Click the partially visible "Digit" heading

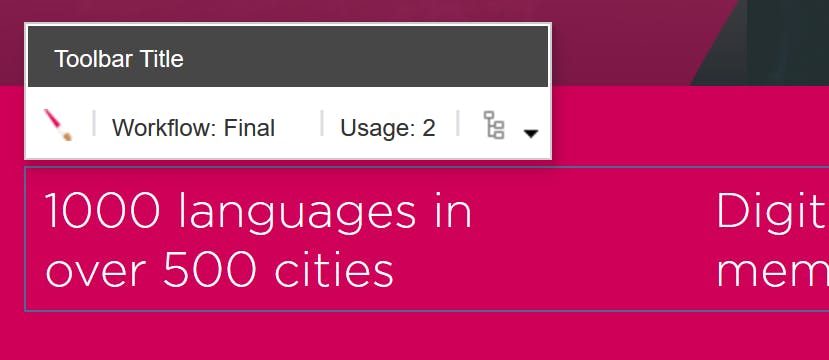[x=772, y=210]
